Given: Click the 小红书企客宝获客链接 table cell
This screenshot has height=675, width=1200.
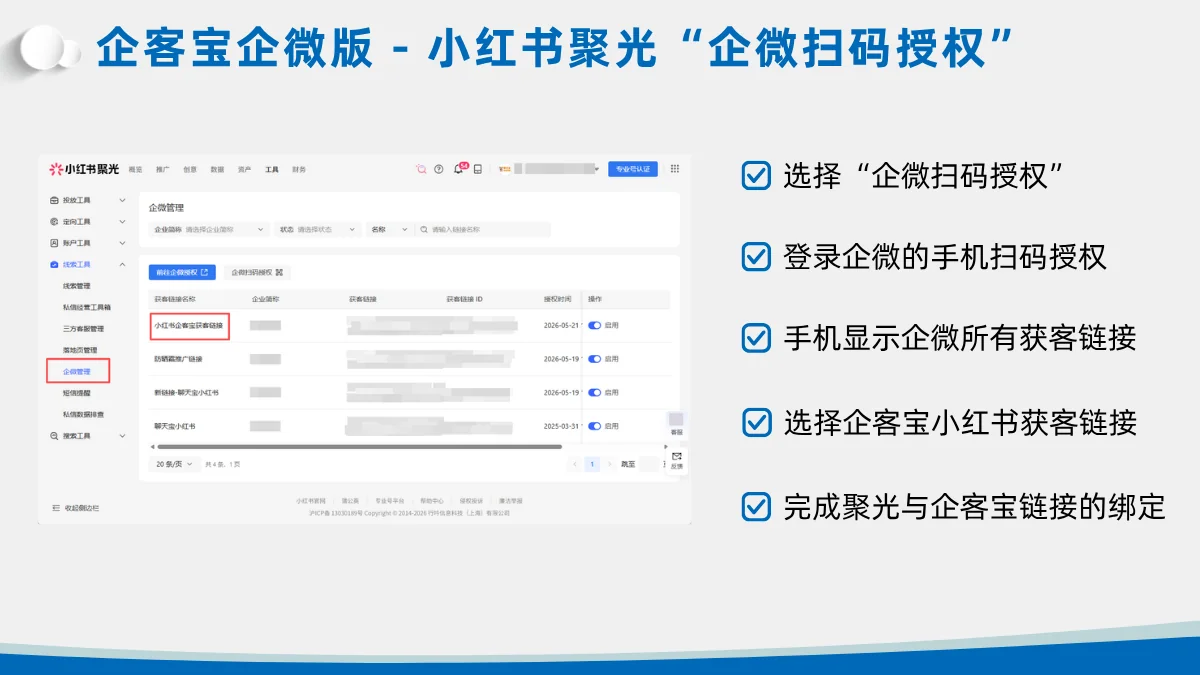Looking at the screenshot, I should [190, 325].
